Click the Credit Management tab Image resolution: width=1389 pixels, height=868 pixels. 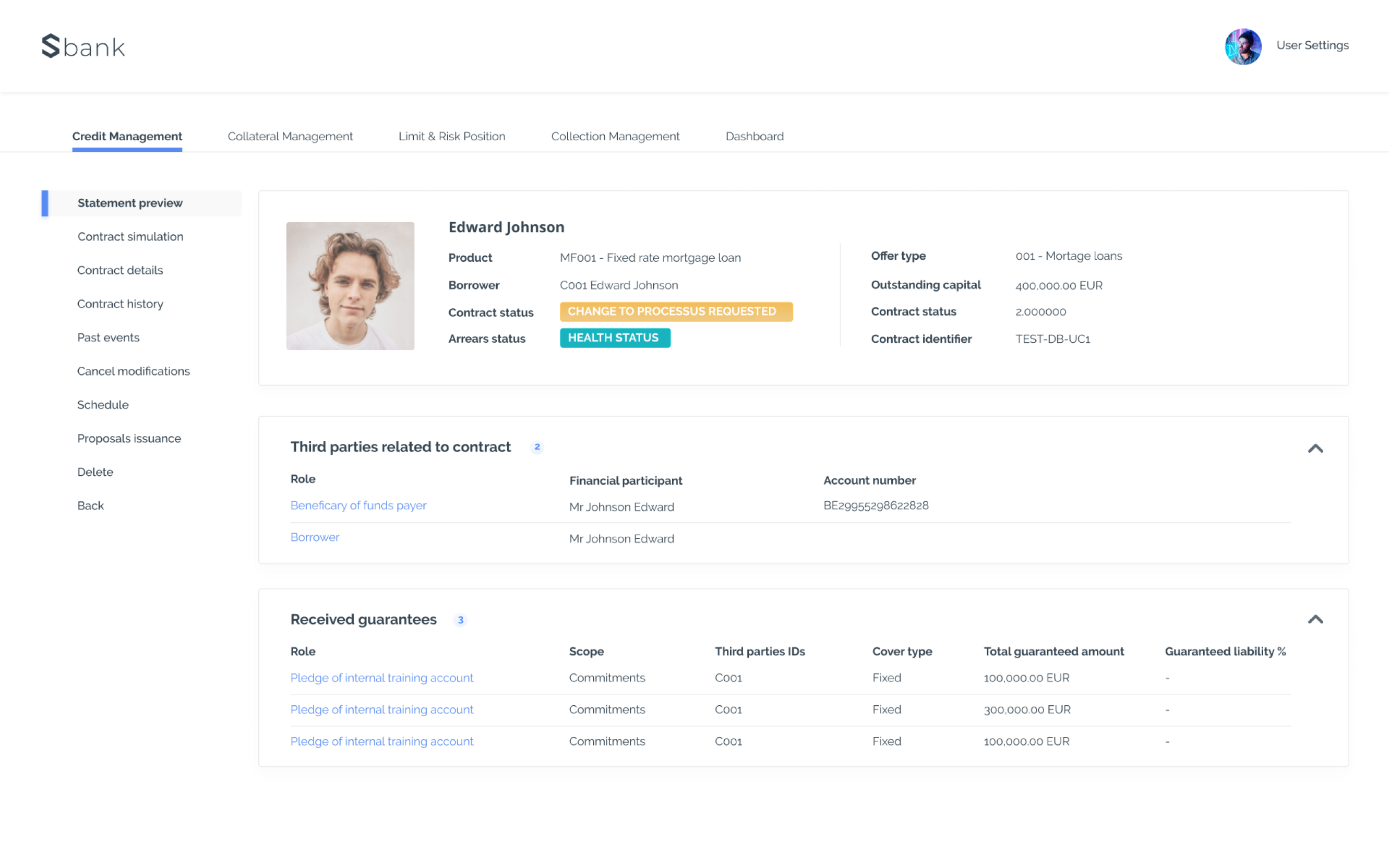(126, 135)
